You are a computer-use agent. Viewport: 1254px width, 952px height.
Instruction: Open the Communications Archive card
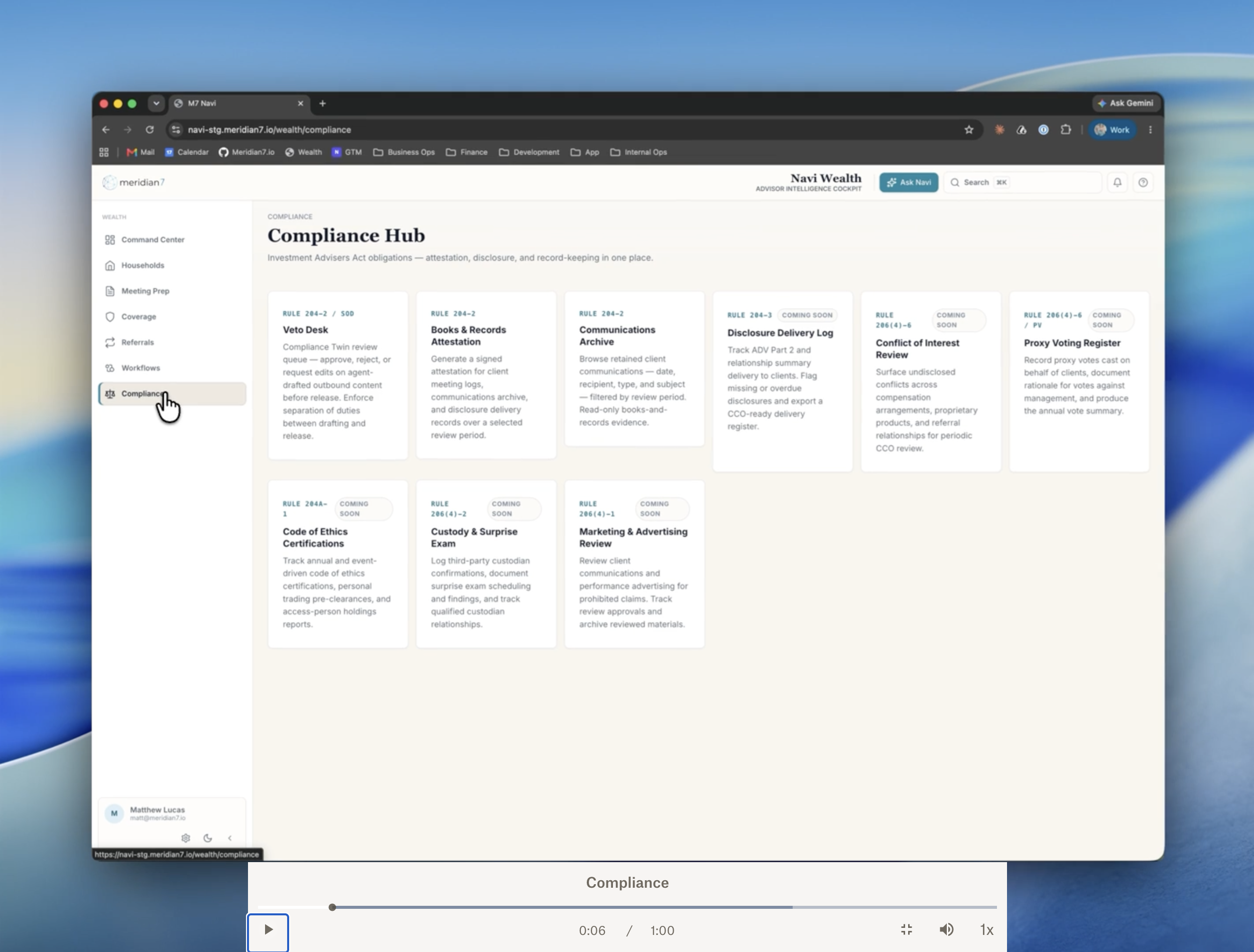tap(635, 369)
